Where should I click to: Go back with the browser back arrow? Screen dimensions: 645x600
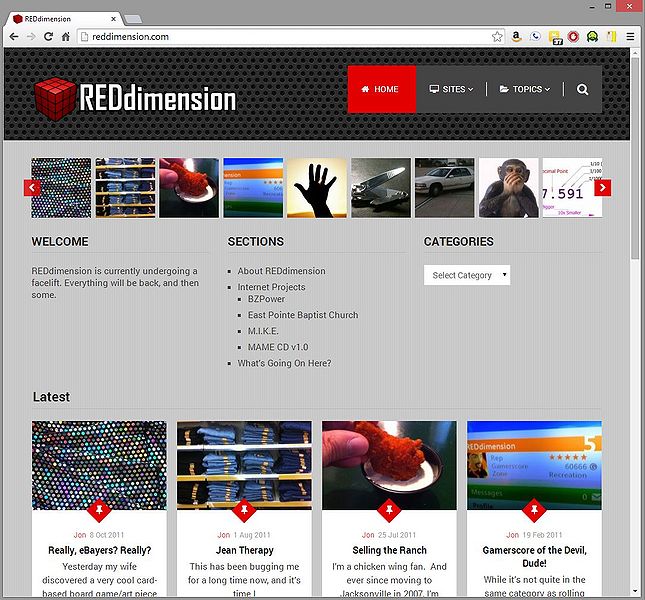pyautogui.click(x=14, y=37)
